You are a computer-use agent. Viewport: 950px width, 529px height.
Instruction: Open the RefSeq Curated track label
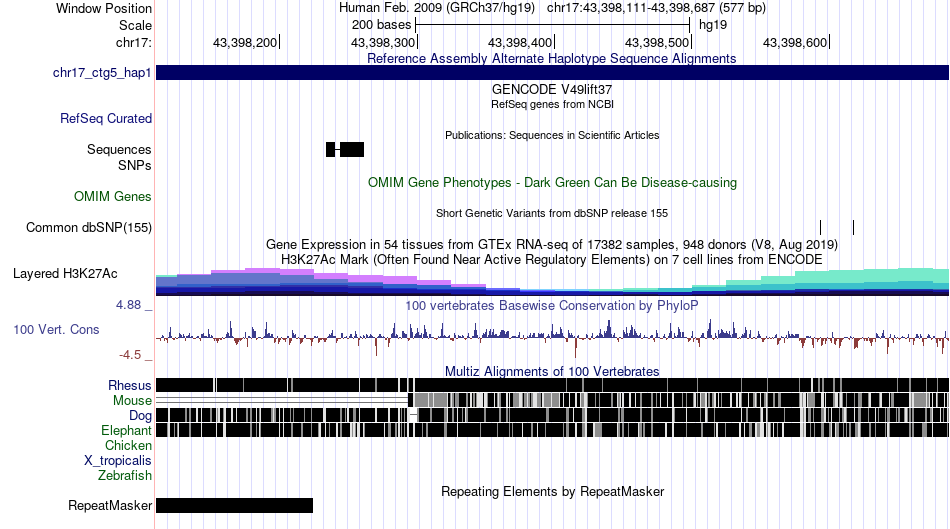(x=106, y=118)
